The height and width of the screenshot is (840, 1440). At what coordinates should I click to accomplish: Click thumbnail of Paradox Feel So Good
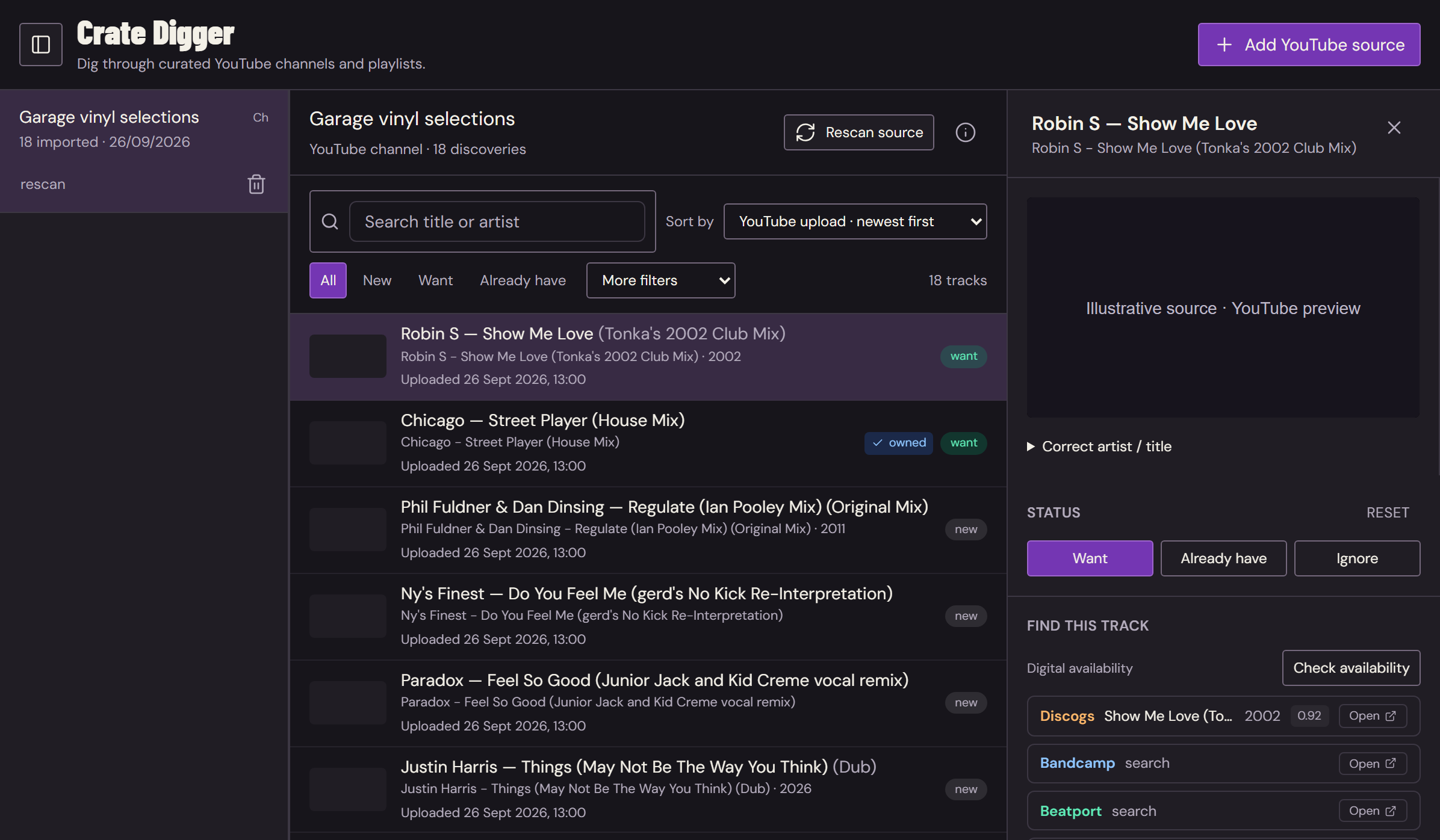tap(348, 703)
